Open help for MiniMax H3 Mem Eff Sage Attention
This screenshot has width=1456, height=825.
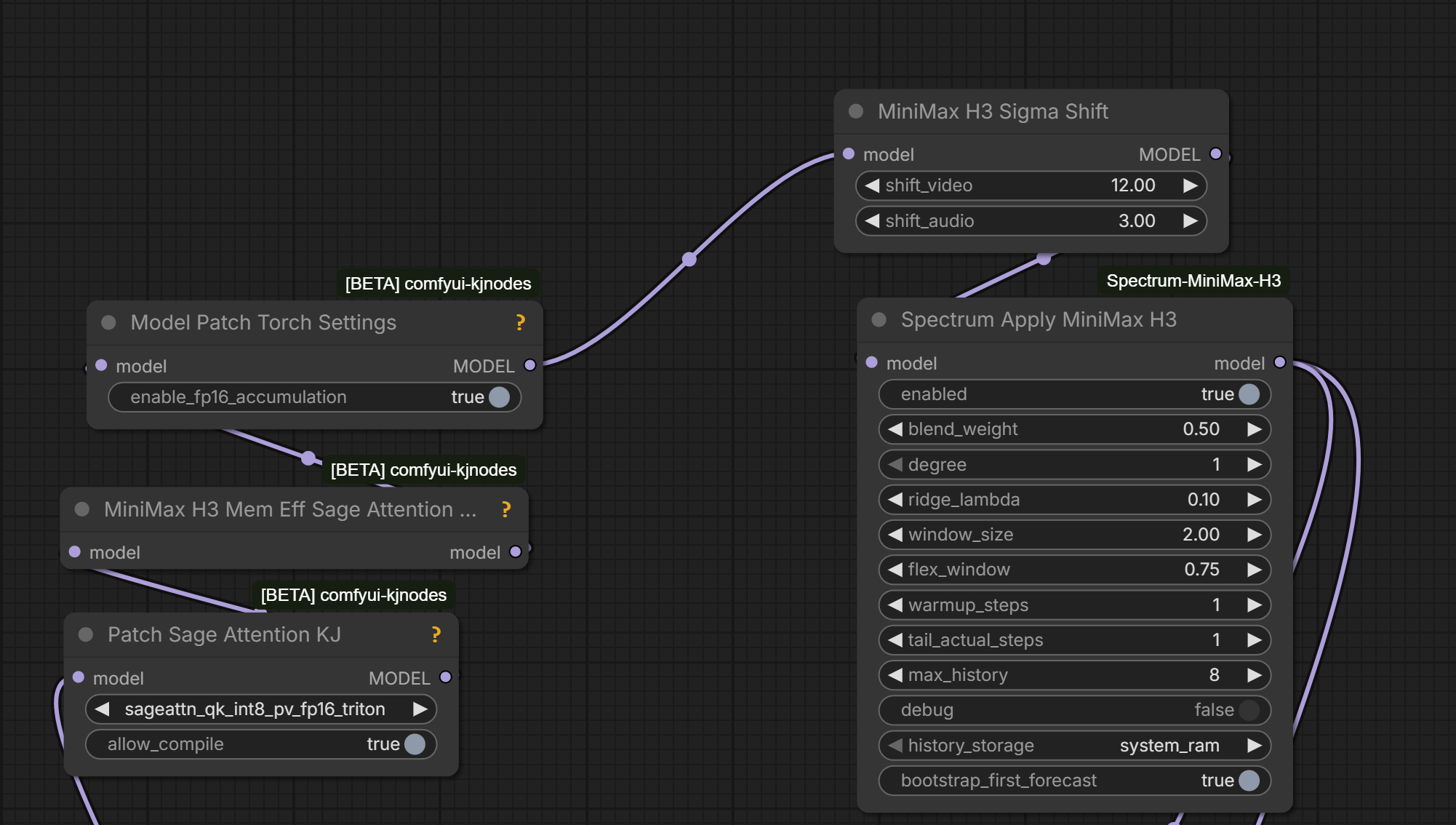[506, 509]
